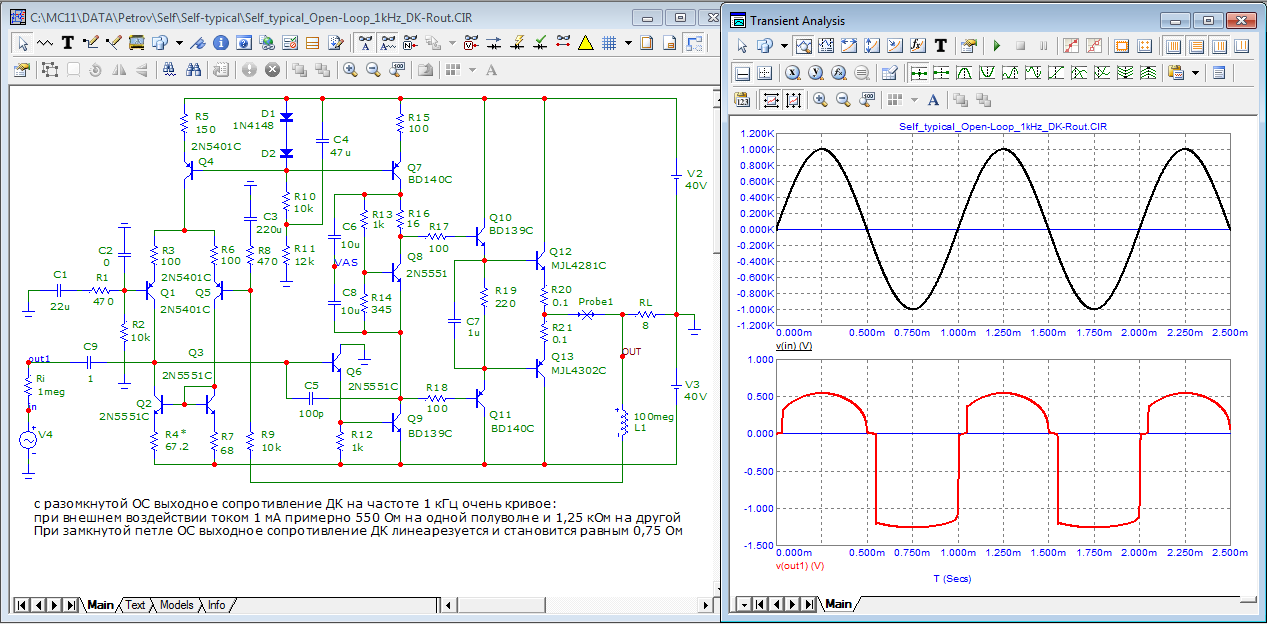Click the Wire drawing tool in schematic toolbar

[91, 43]
